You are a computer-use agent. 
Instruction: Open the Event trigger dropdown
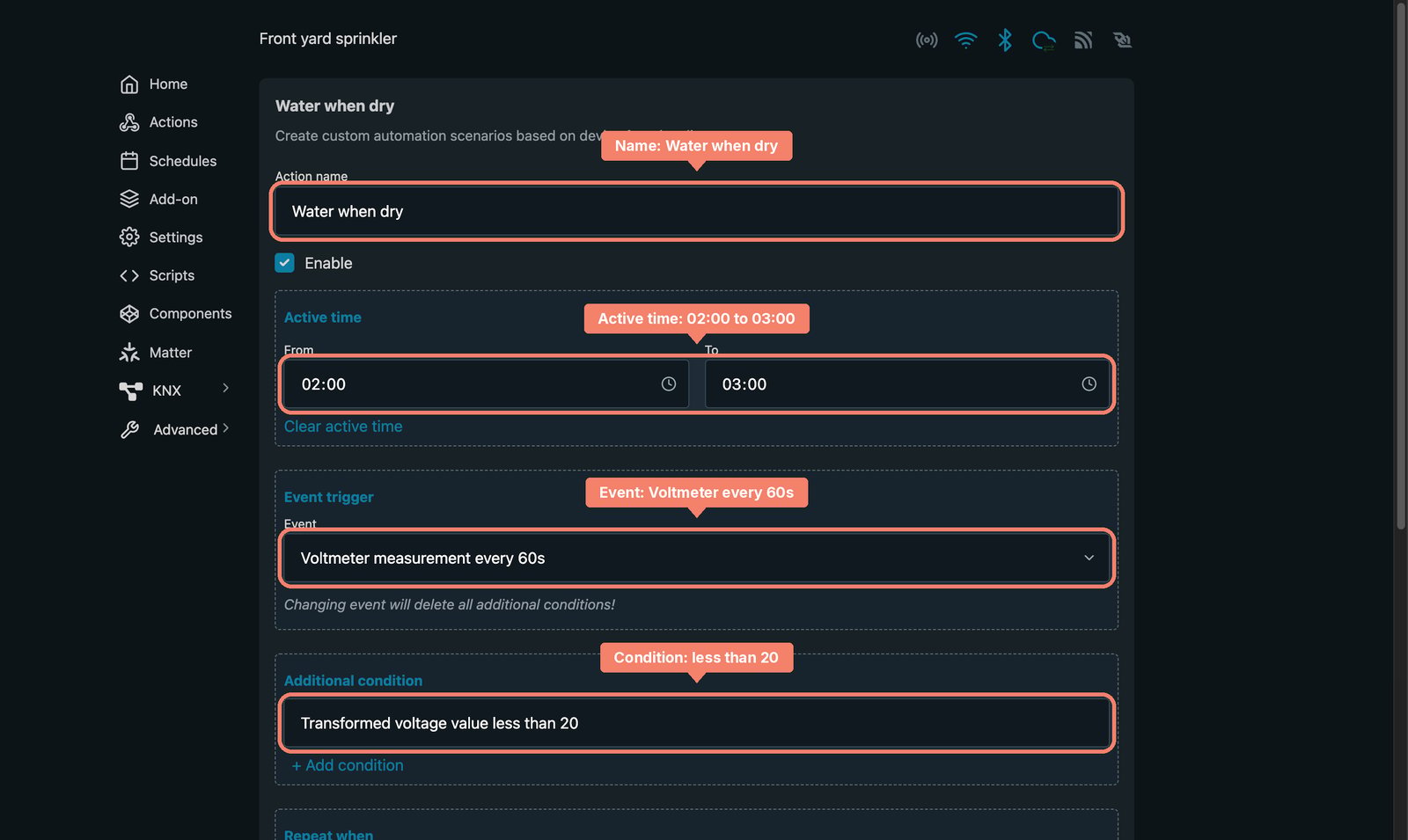point(697,559)
